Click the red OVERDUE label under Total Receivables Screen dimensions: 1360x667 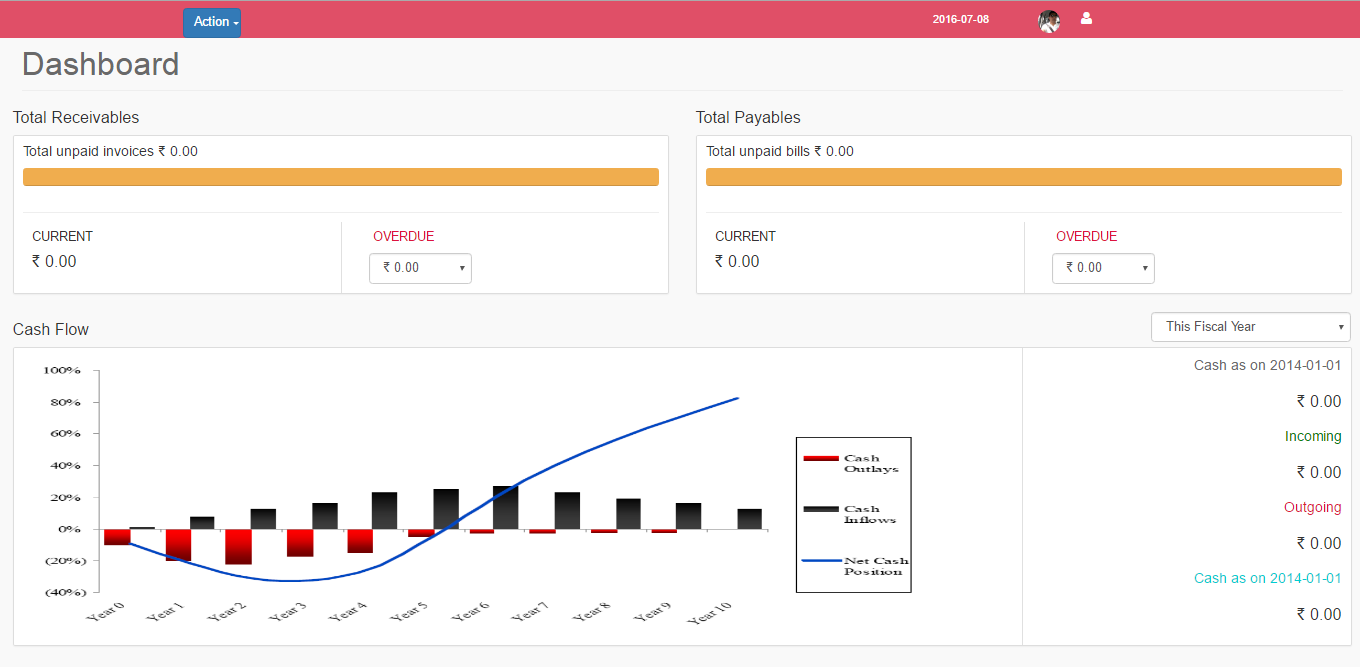(x=403, y=237)
